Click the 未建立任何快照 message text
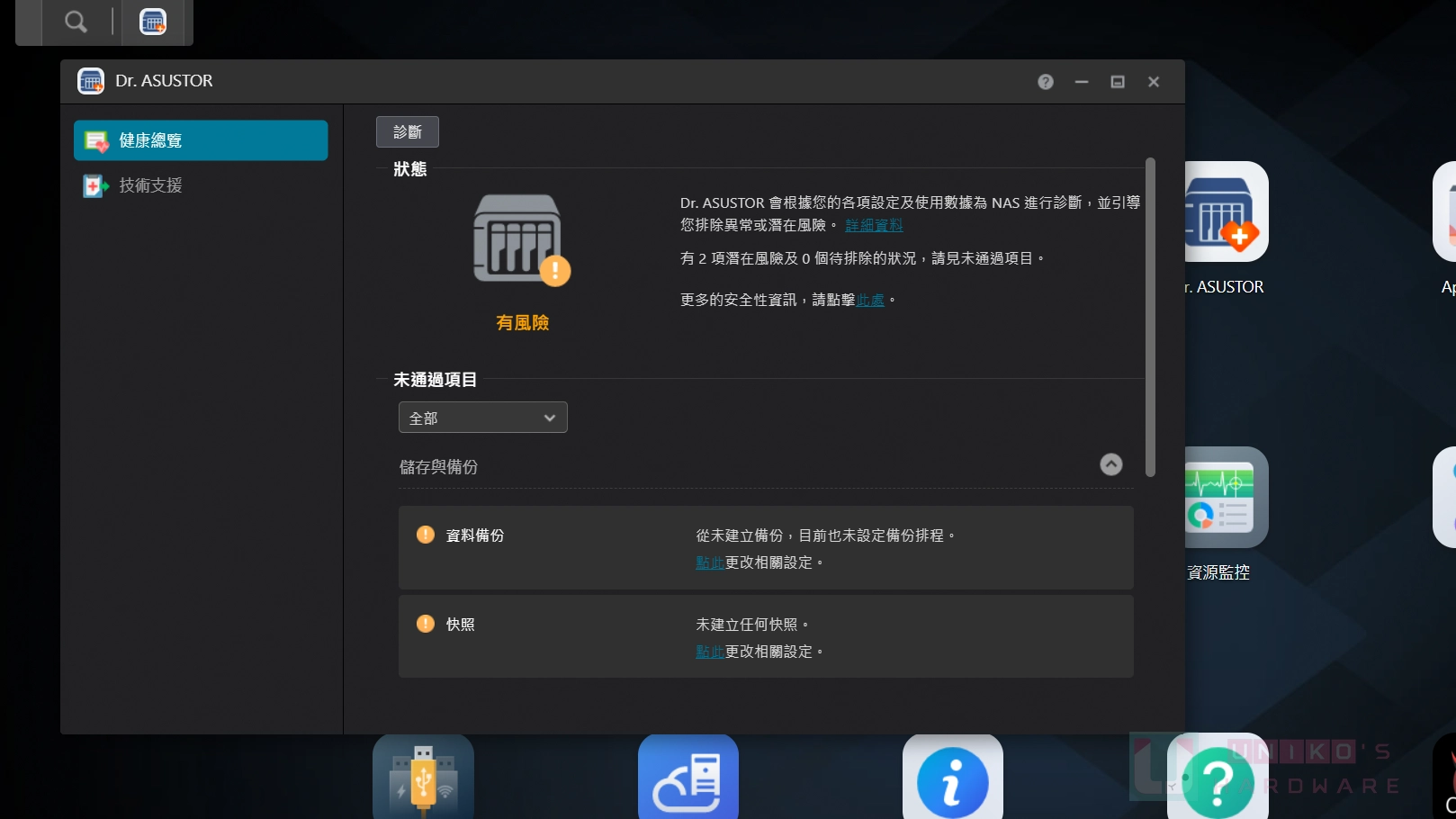 coord(752,625)
